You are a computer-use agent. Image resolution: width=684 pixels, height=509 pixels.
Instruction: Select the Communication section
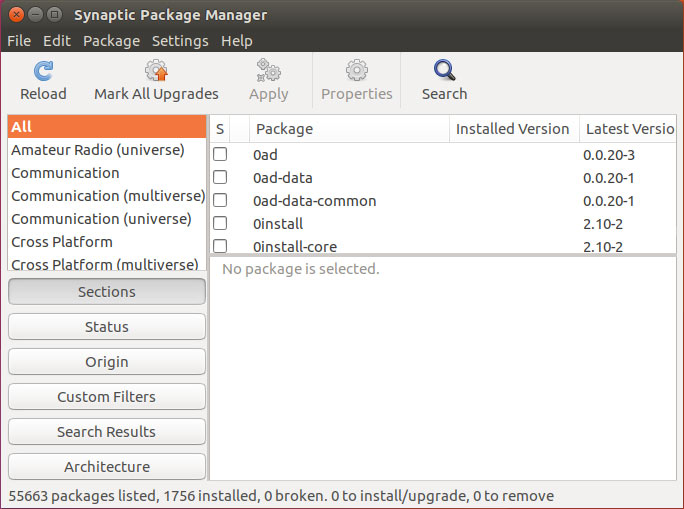point(107,173)
